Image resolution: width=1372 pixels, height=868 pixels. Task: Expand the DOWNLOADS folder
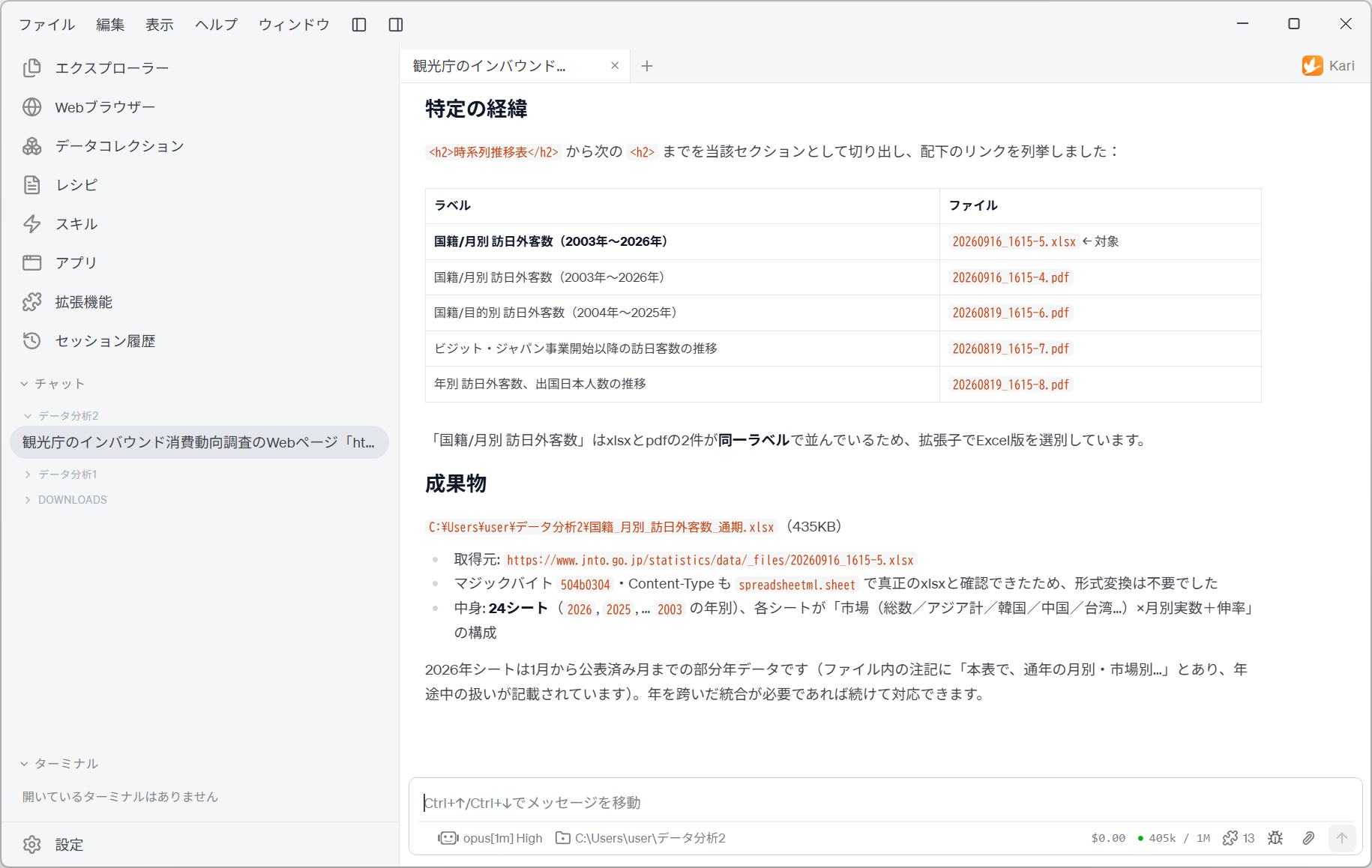click(x=66, y=500)
